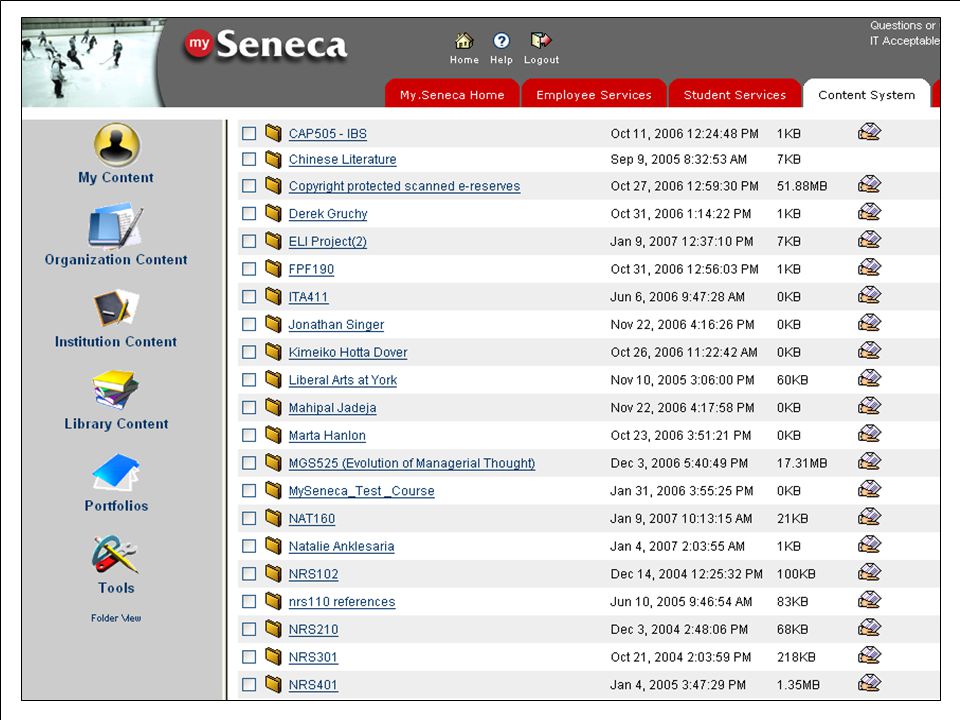Switch to Employee Services tab
Screen dimensions: 960x720
click(x=593, y=94)
